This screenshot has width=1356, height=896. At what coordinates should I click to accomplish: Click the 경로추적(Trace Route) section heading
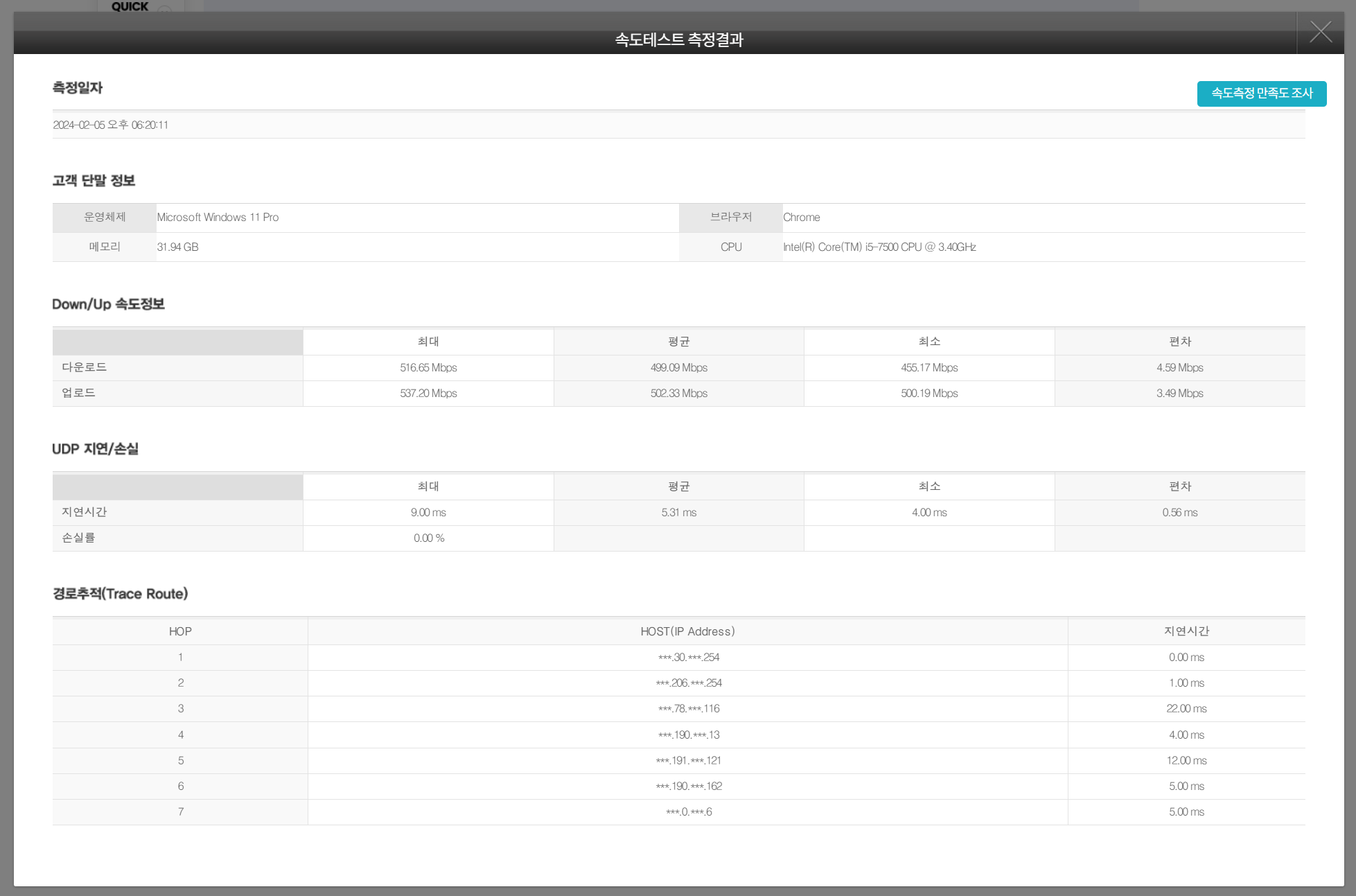pyautogui.click(x=120, y=594)
